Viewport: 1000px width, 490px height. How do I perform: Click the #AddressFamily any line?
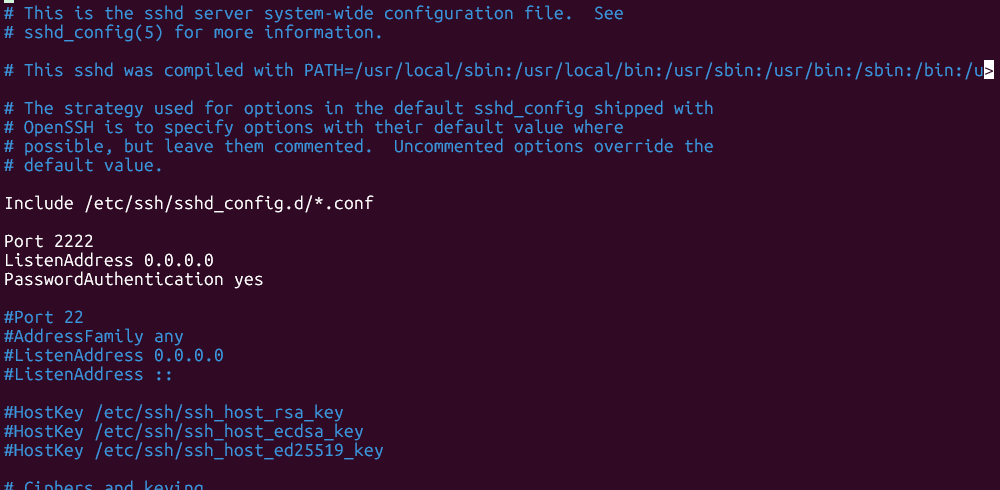(x=94, y=336)
